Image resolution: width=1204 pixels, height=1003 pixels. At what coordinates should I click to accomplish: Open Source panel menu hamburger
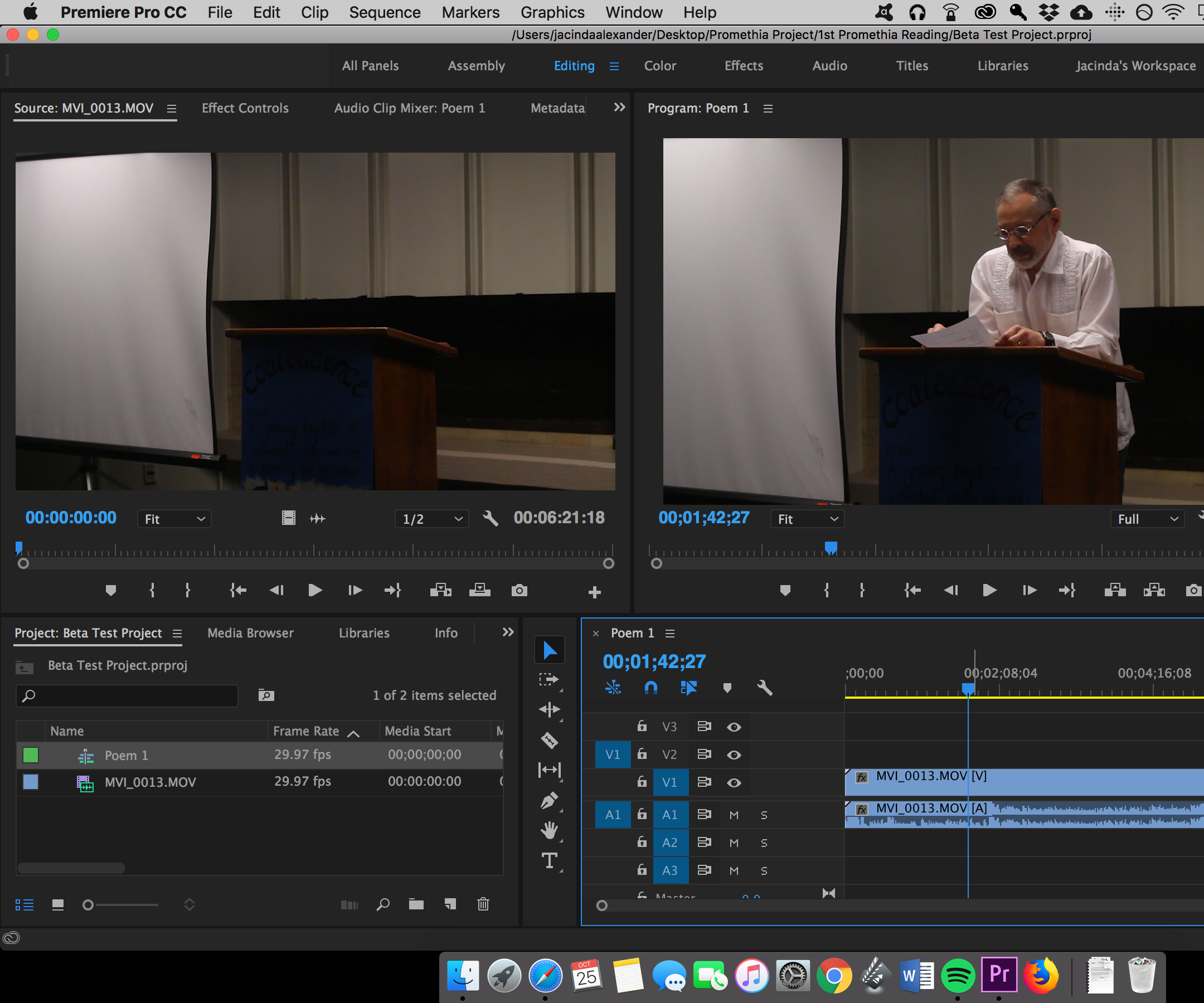[x=172, y=109]
